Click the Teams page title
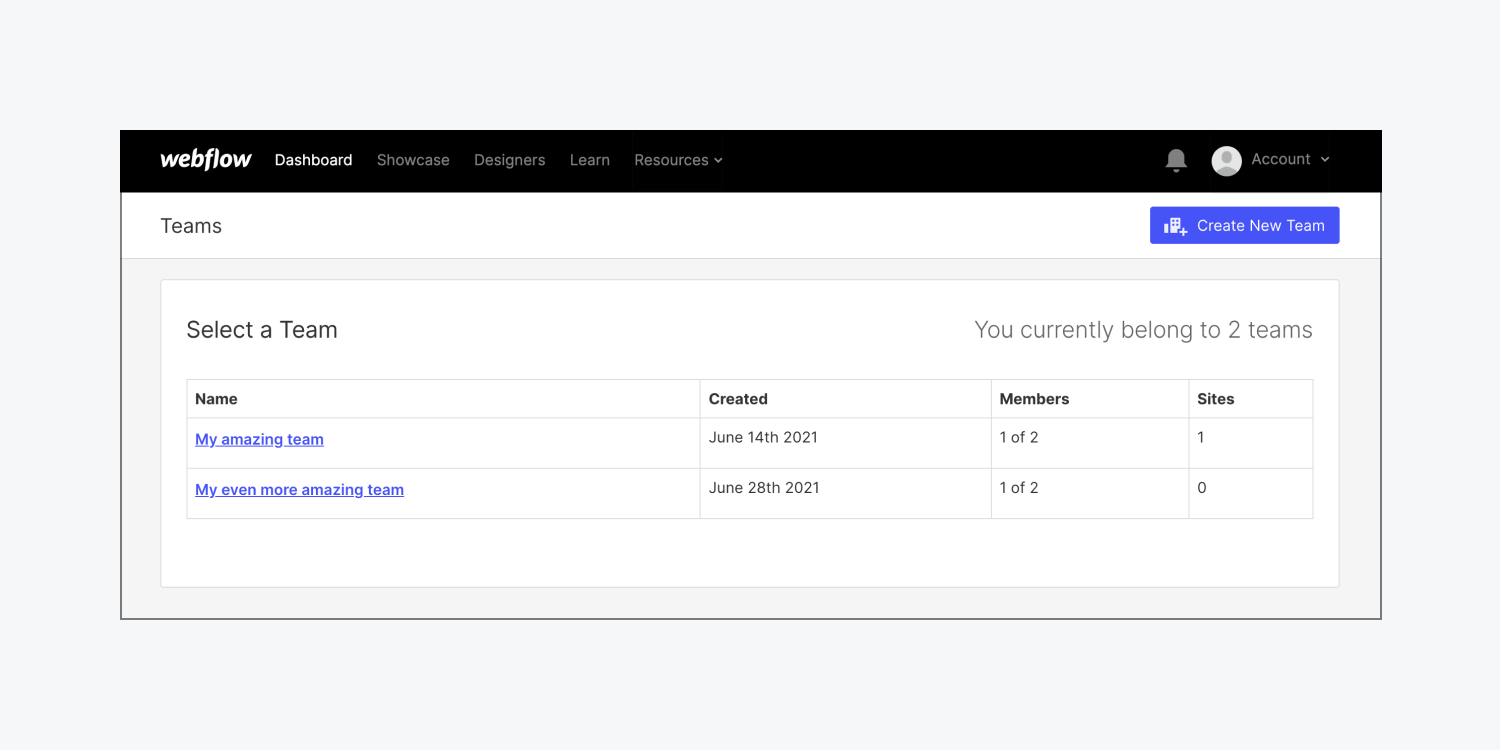Viewport: 1501px width, 751px height. tap(191, 226)
